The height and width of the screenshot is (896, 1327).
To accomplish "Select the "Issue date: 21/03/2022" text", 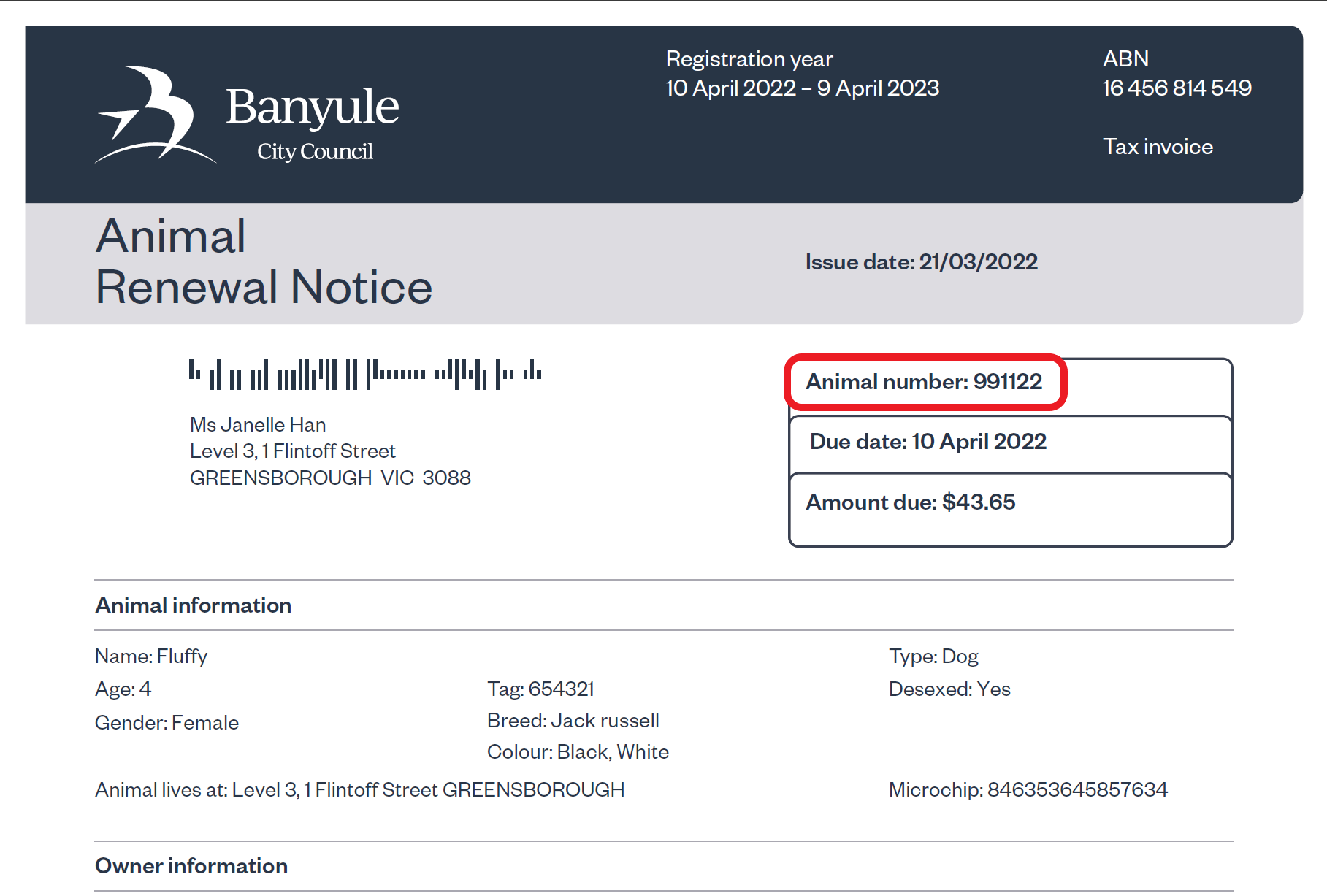I will [922, 261].
